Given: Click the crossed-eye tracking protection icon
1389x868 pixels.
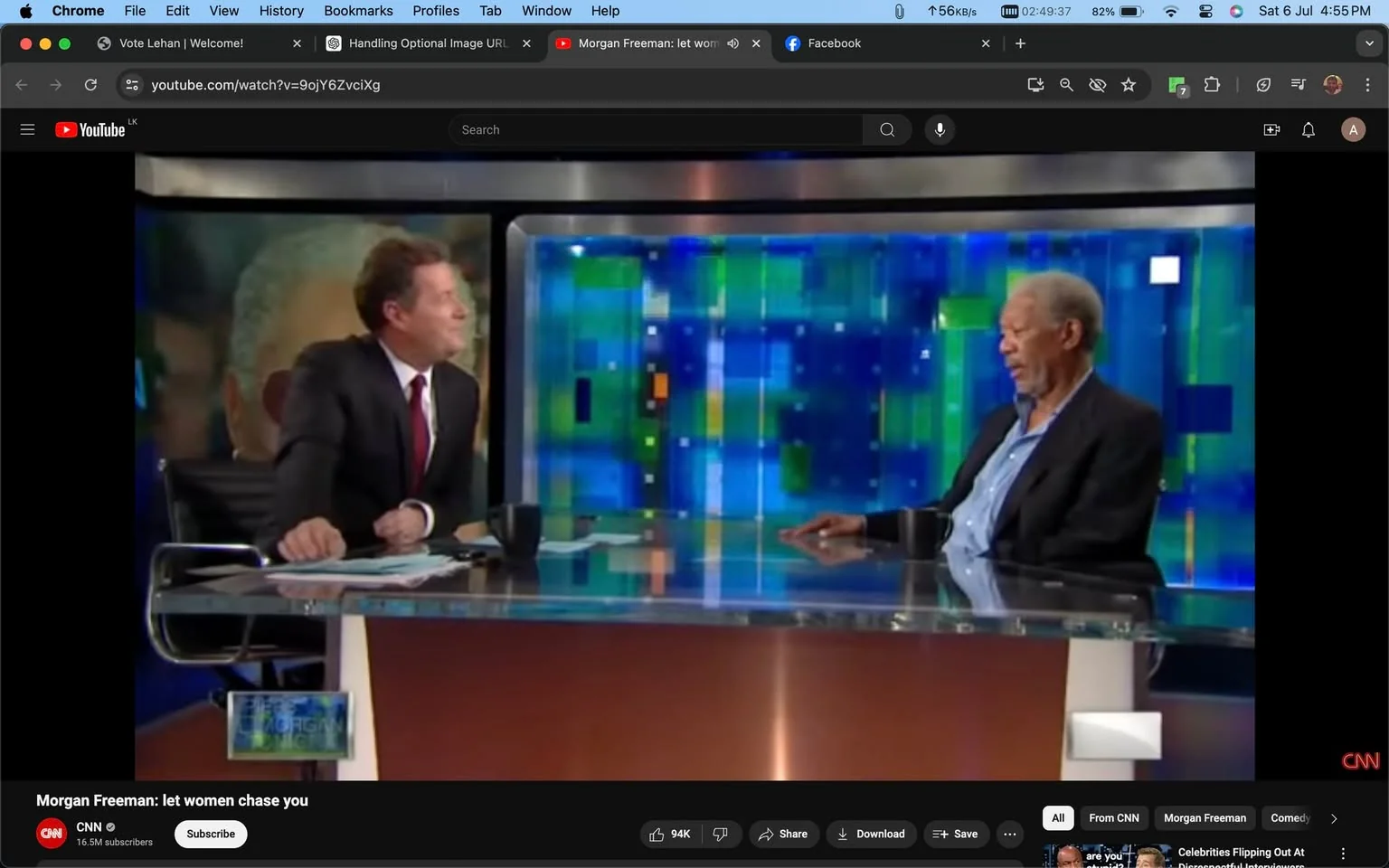Looking at the screenshot, I should [1097, 84].
